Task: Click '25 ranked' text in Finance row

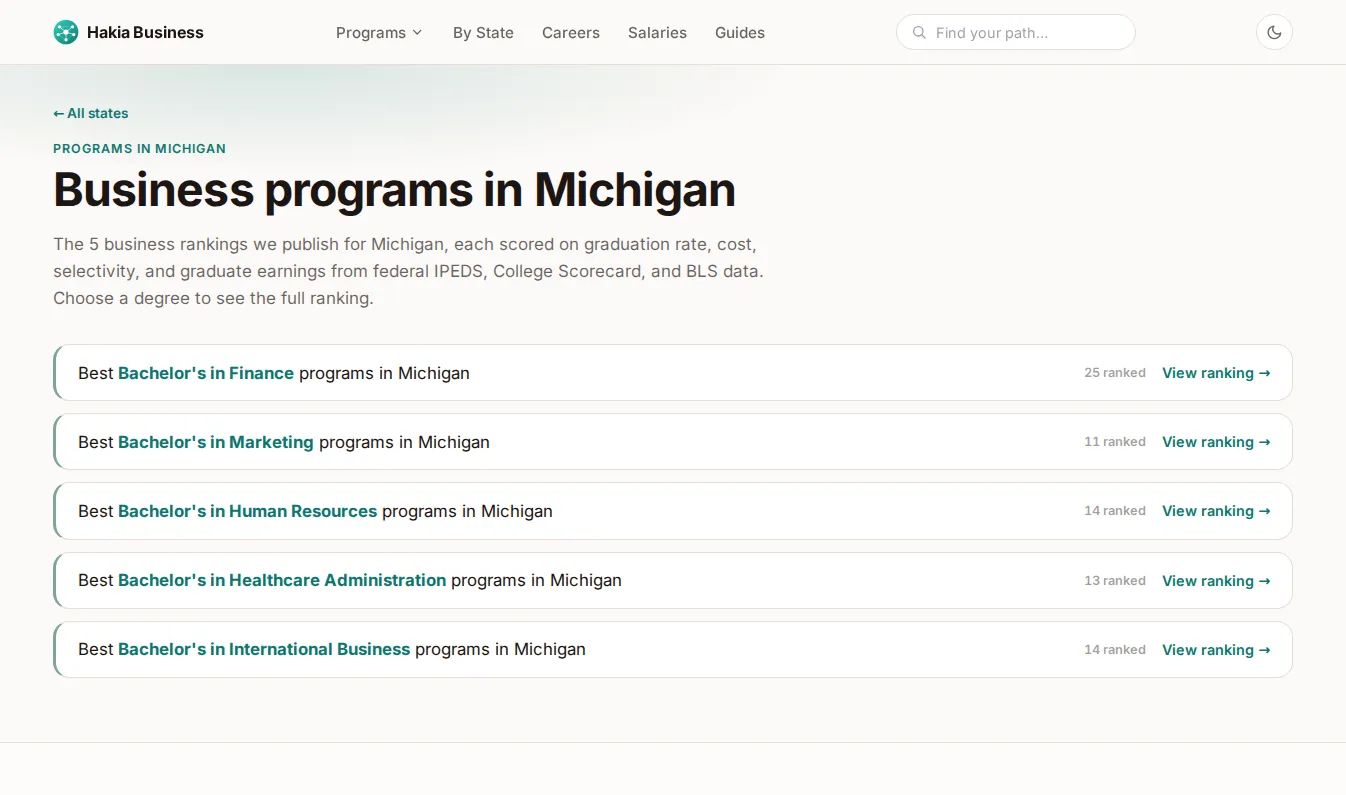Action: pos(1115,373)
